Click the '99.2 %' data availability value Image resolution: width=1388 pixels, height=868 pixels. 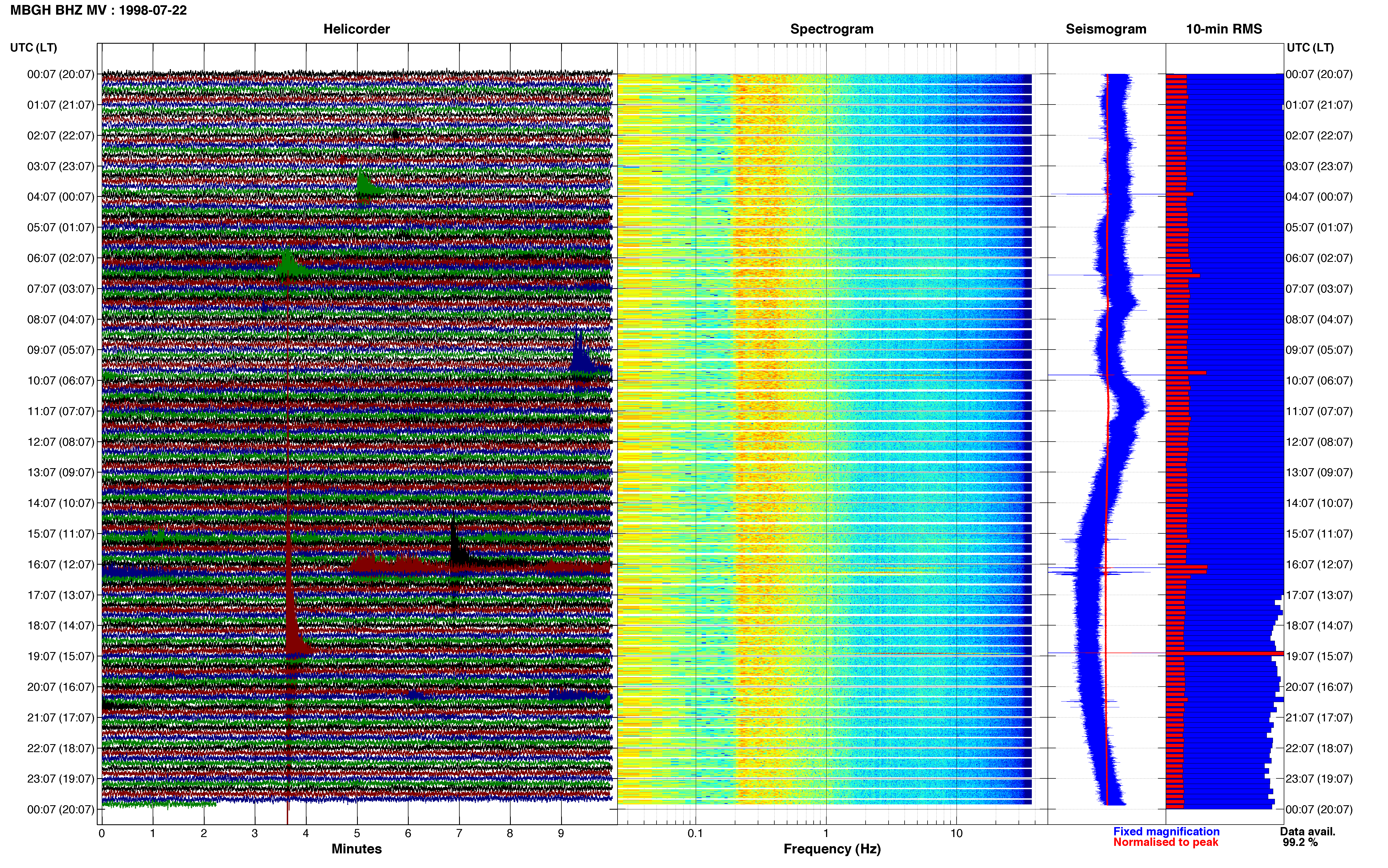click(1300, 842)
